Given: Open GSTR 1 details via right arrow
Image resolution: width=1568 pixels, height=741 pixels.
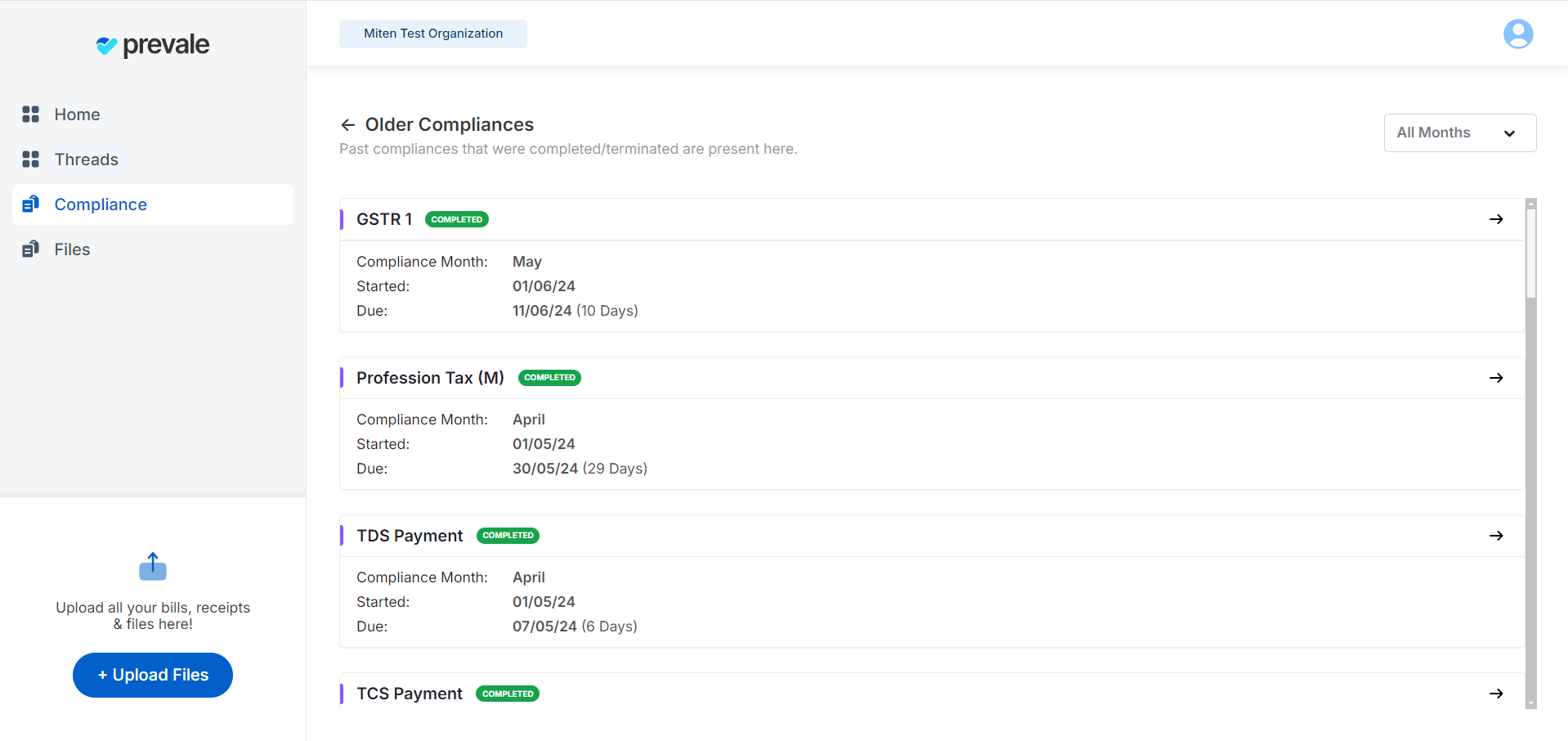Looking at the screenshot, I should tap(1496, 219).
